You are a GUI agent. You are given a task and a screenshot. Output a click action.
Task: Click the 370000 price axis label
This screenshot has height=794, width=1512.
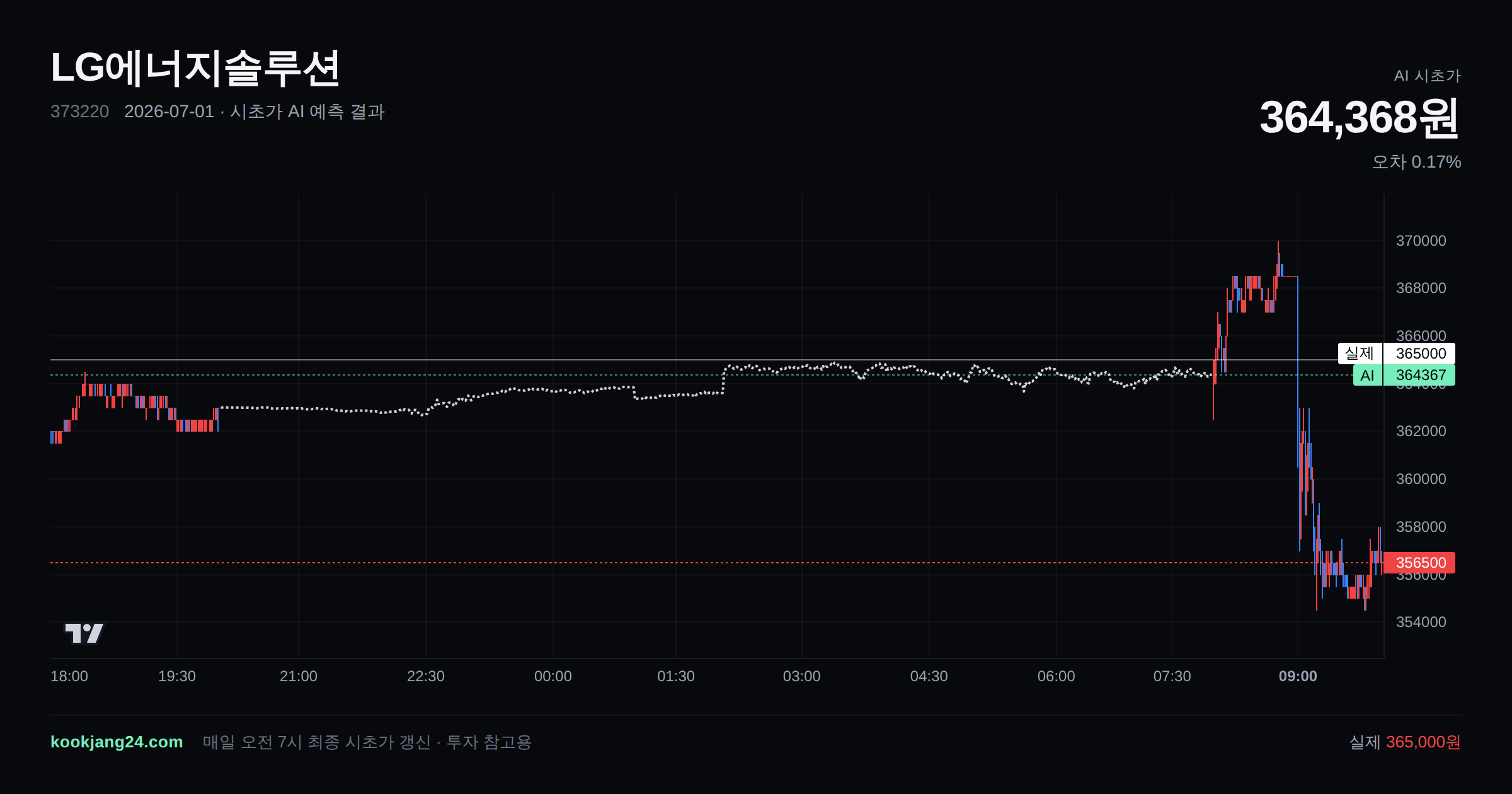1421,241
